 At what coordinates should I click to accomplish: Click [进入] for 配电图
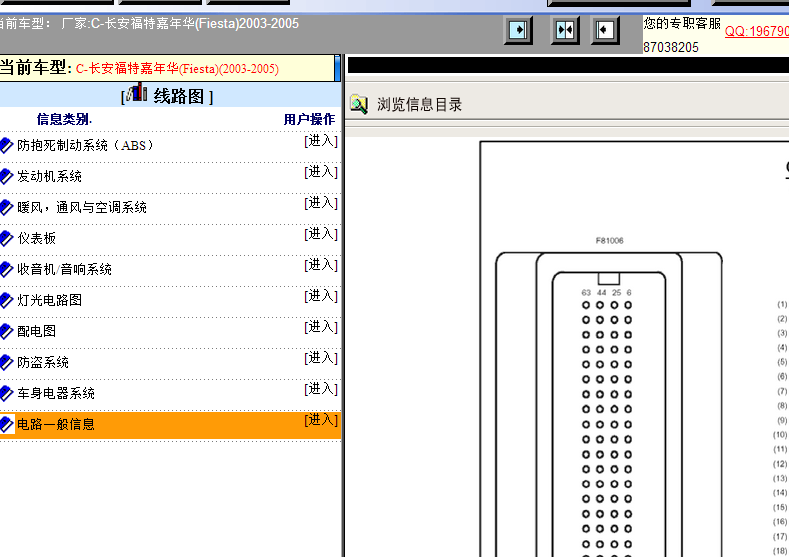pos(321,327)
